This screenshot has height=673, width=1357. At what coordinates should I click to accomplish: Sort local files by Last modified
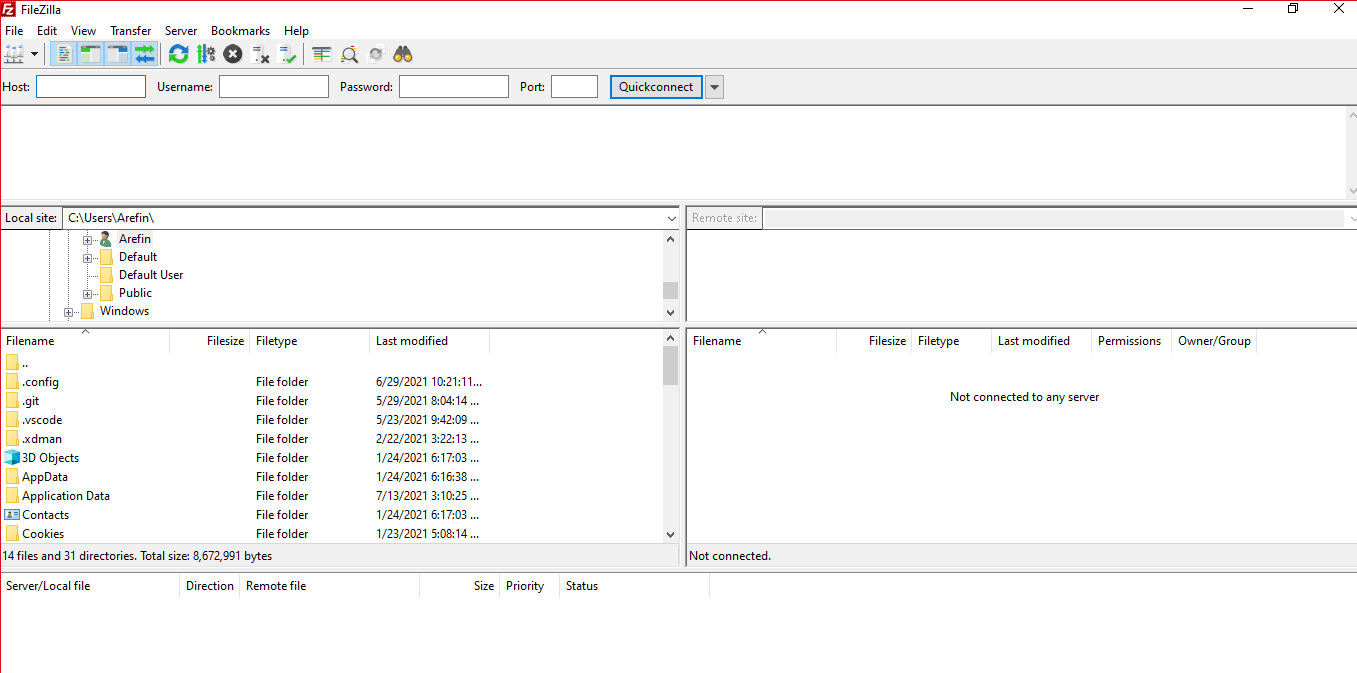[412, 341]
